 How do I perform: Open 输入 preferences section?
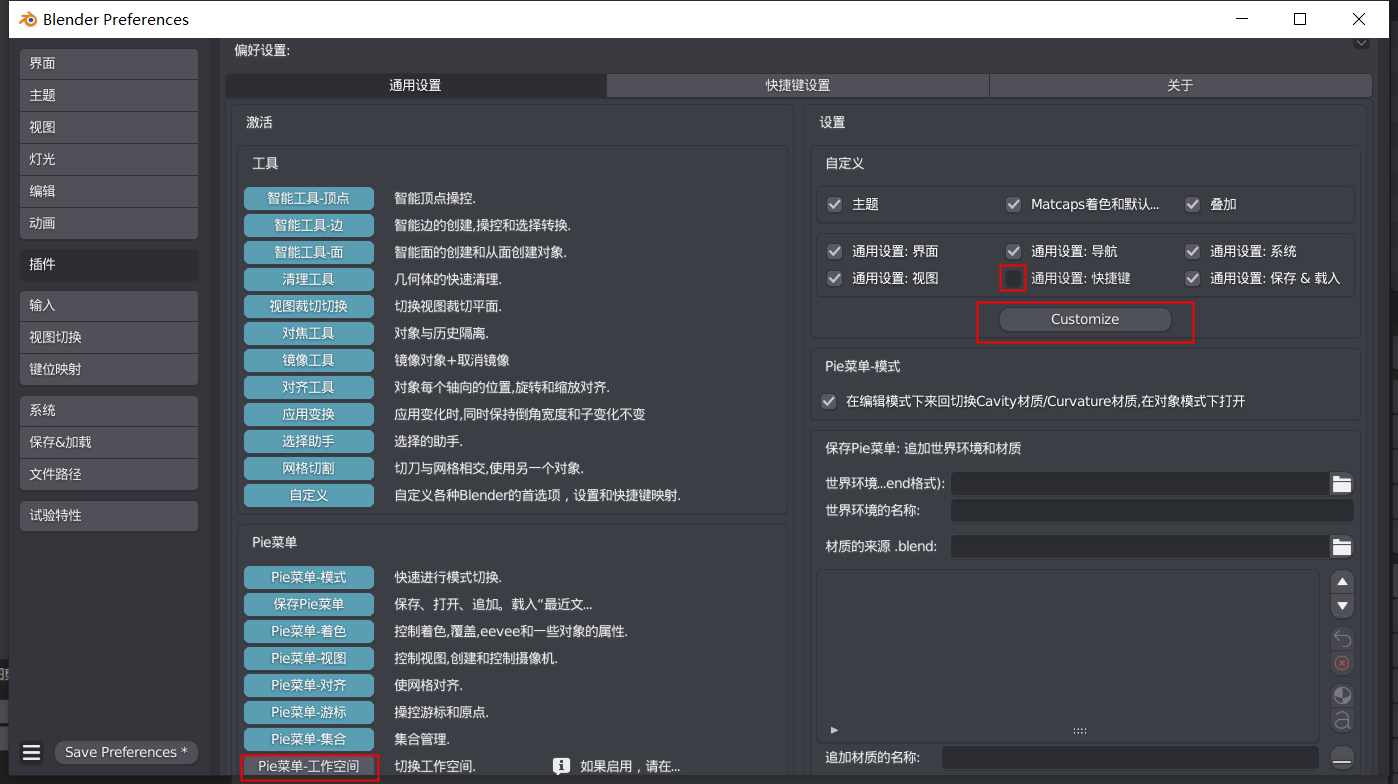108,305
